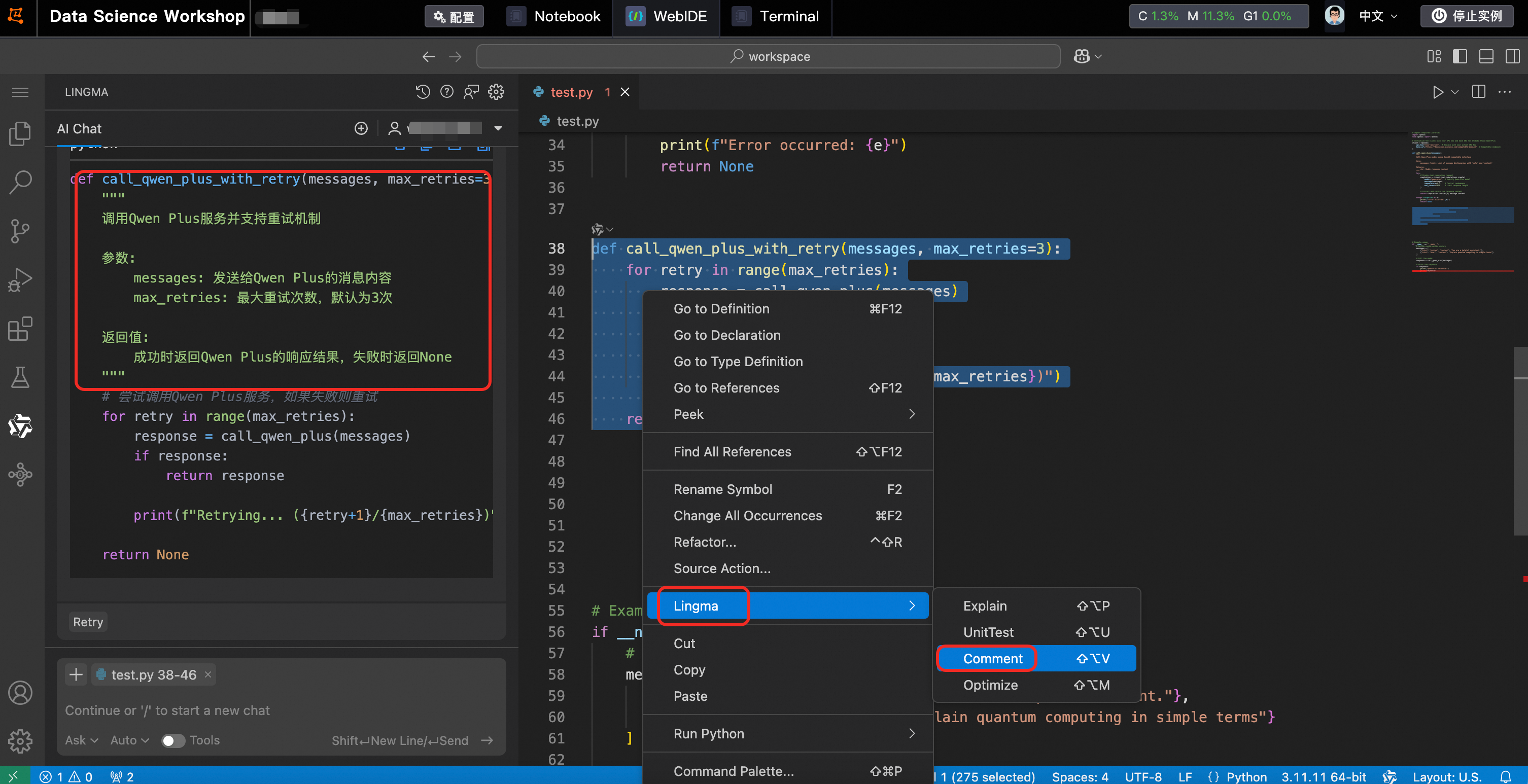
Task: Open the 中文 language dropdown
Action: (x=1377, y=16)
